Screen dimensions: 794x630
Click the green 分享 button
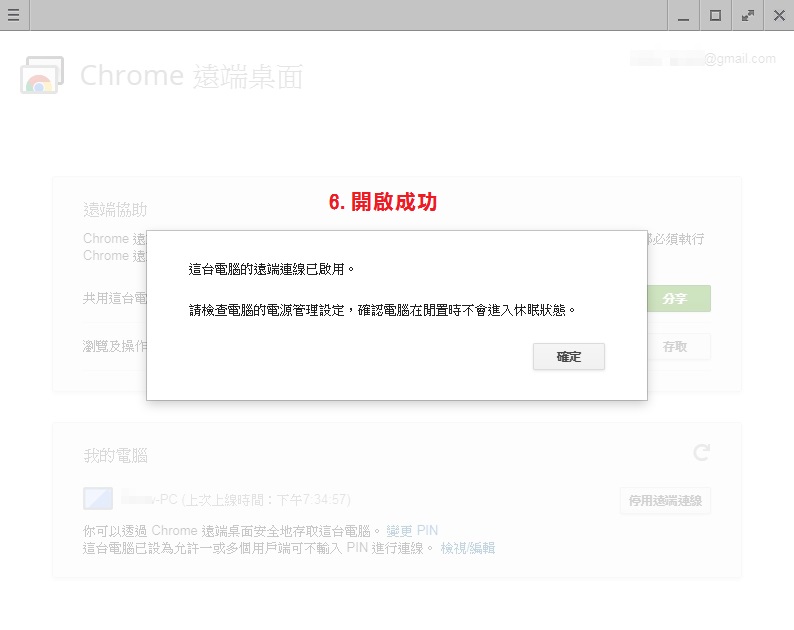pyautogui.click(x=675, y=299)
